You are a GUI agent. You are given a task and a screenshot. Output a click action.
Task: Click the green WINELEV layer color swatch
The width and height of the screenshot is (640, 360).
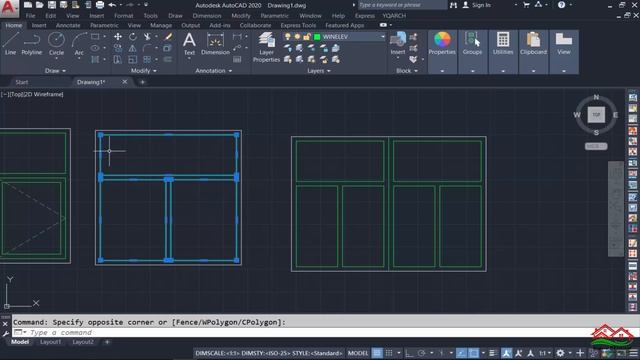317,37
